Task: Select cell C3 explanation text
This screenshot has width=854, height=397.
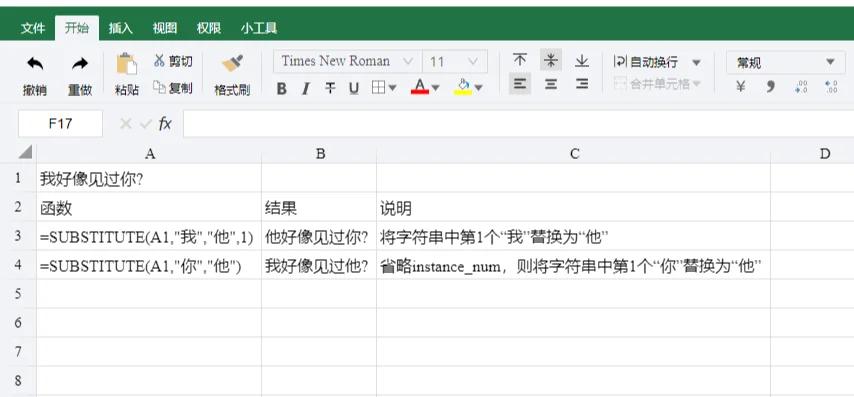Action: click(x=574, y=236)
